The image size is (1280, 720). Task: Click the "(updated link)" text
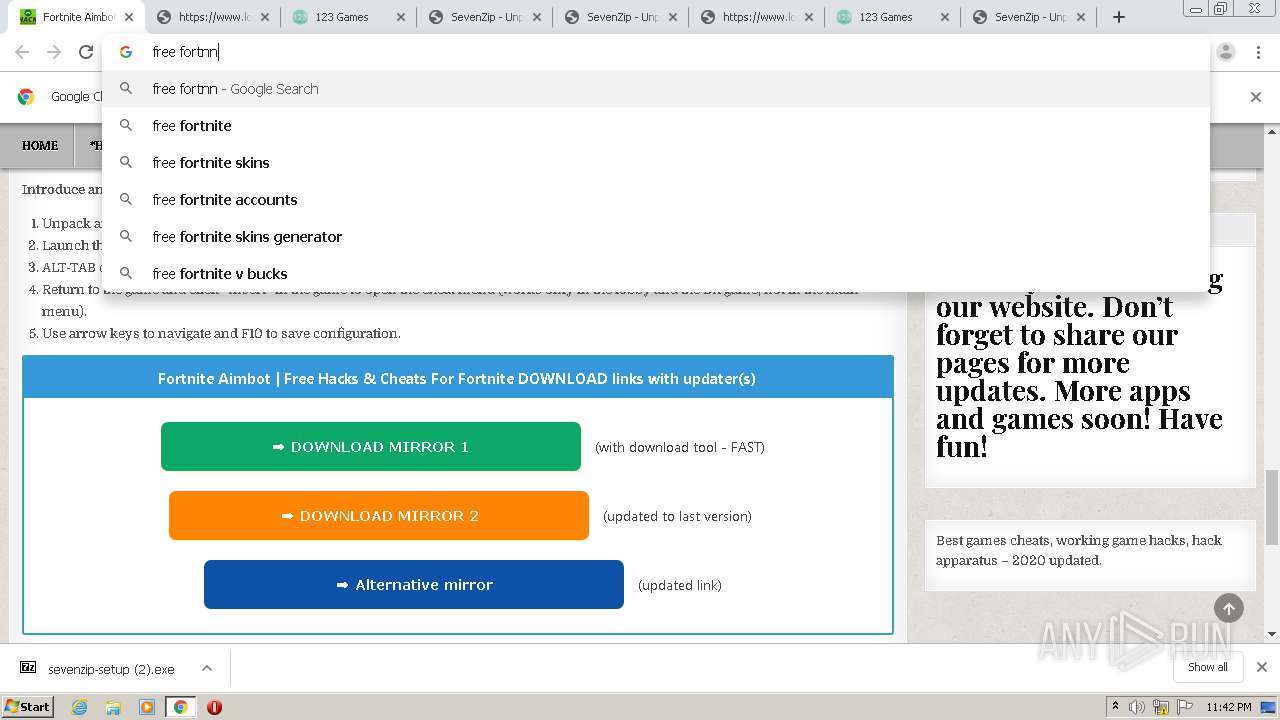(x=680, y=585)
